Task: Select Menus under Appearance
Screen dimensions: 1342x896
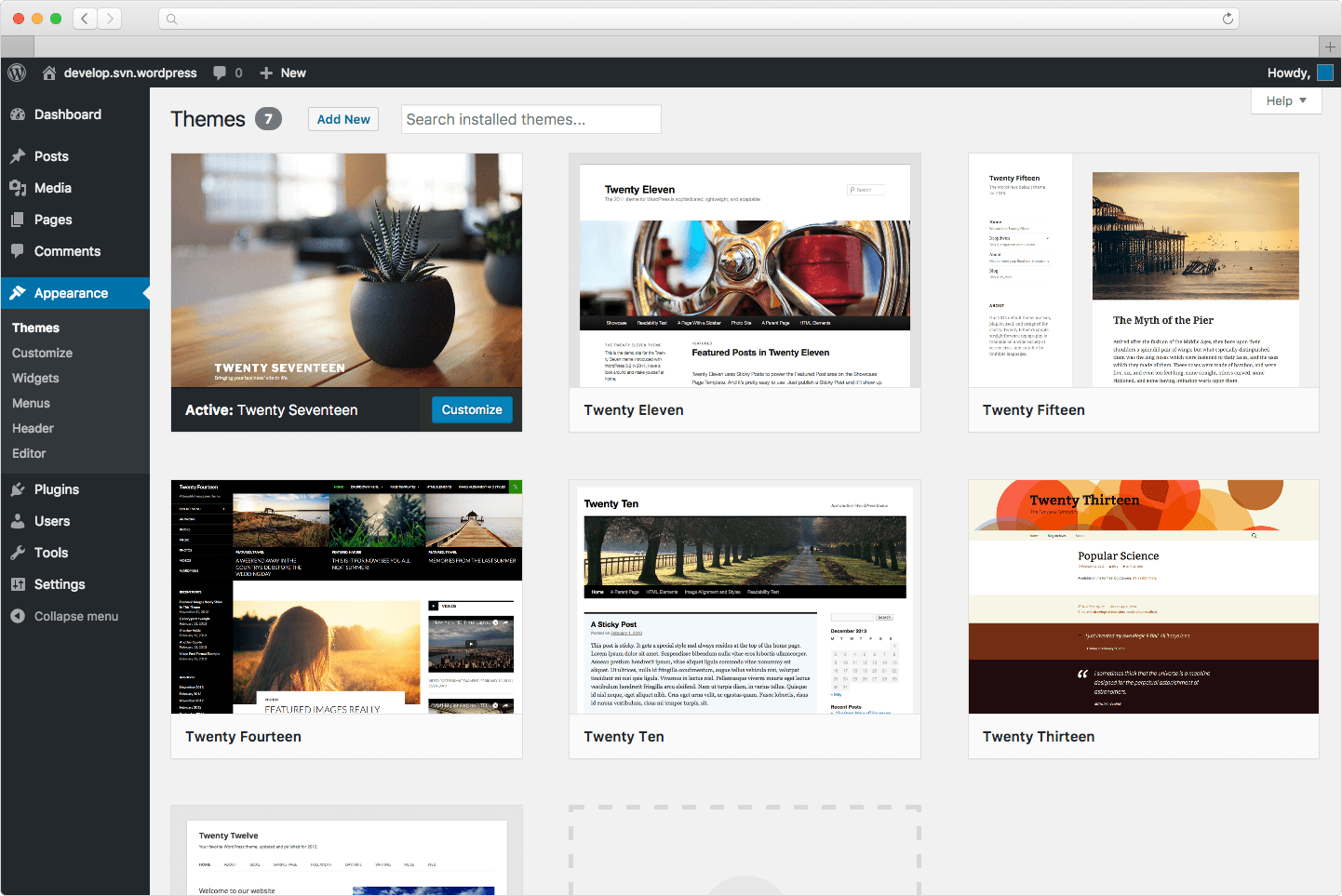Action: pos(32,403)
